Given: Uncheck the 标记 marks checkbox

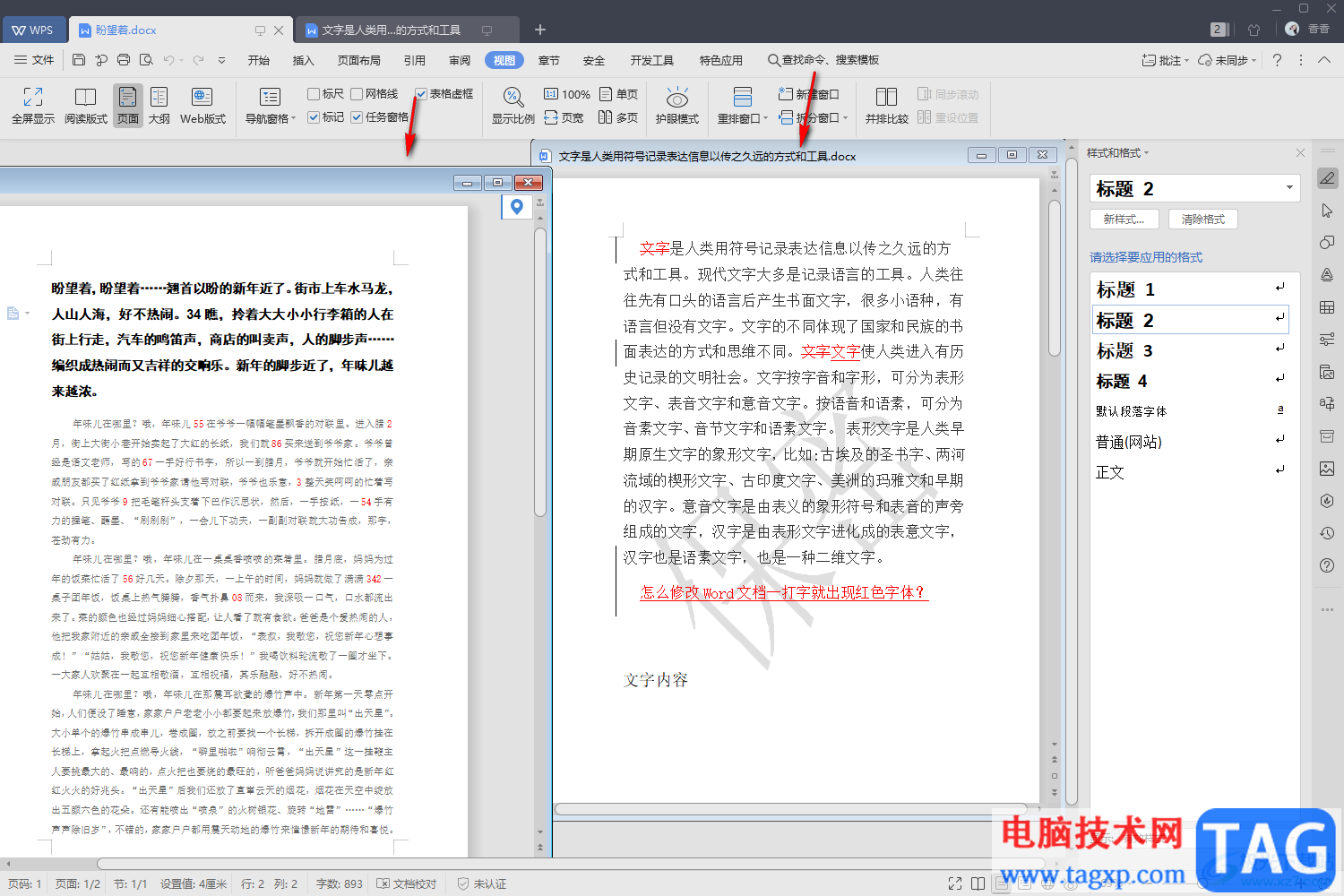Looking at the screenshot, I should tap(314, 117).
